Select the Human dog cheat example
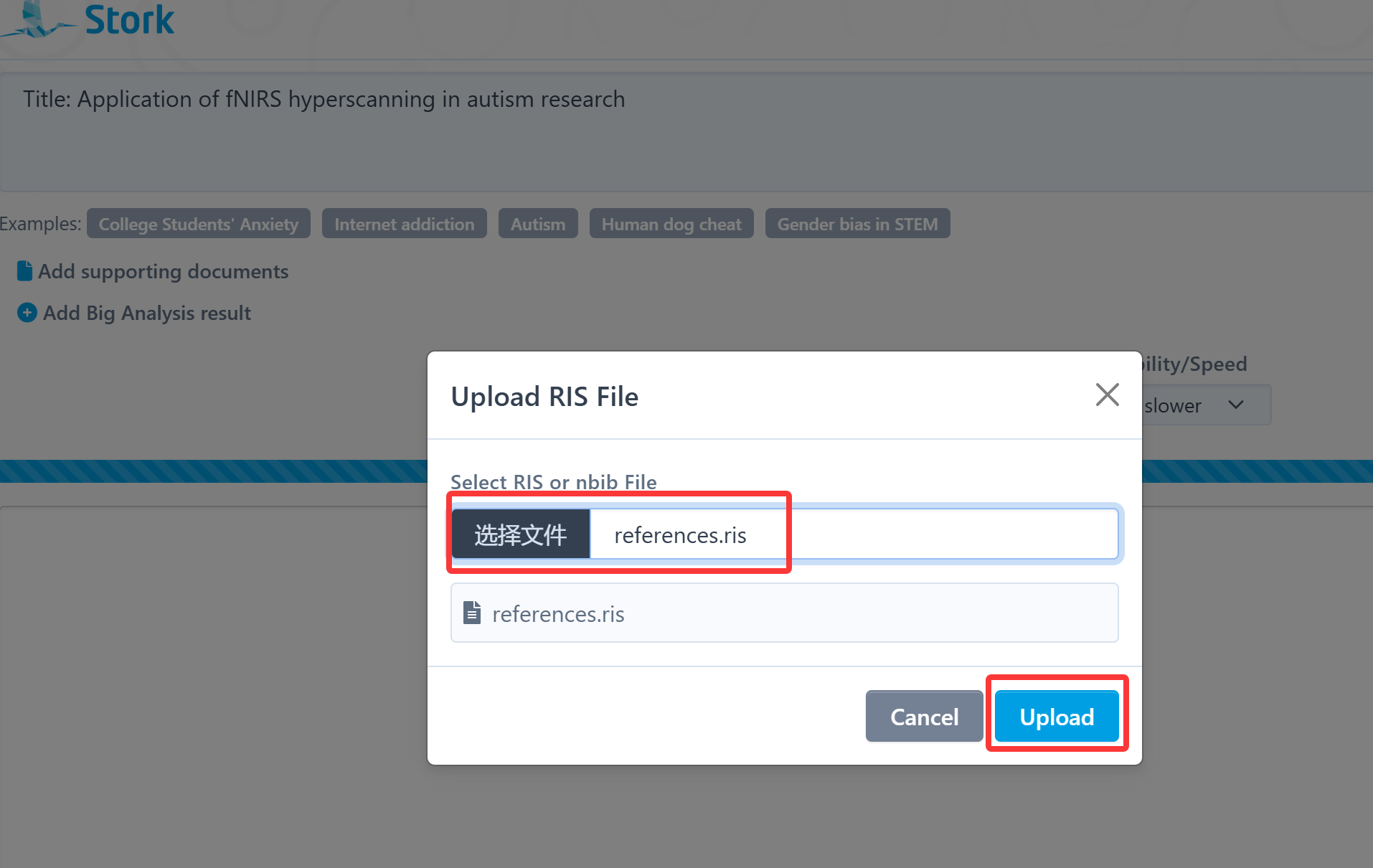This screenshot has width=1373, height=868. pos(671,224)
